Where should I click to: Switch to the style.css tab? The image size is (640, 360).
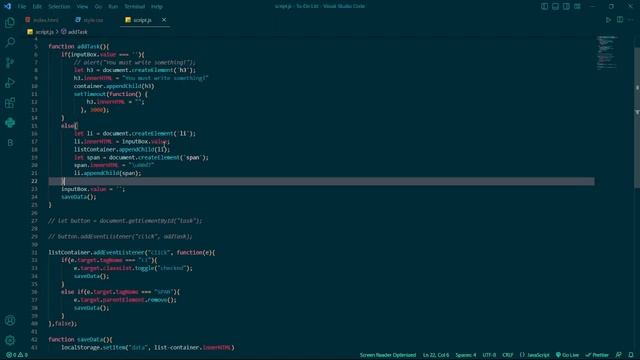[89, 20]
